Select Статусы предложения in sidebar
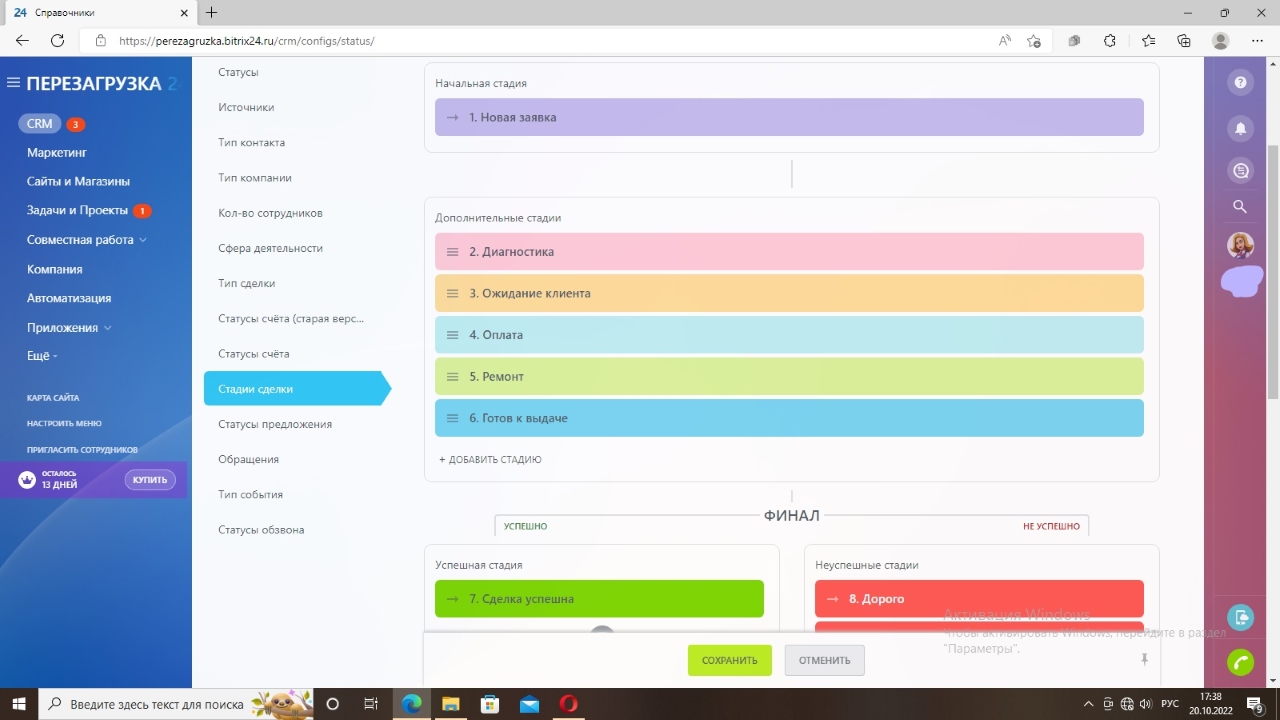Screen dimensions: 1280x720 tap(275, 424)
